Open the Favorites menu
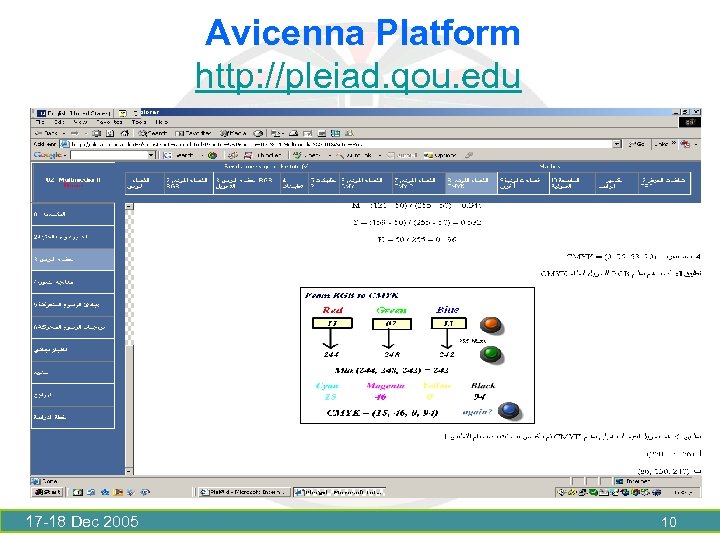Viewport: 720px width, 540px height. pos(109,122)
